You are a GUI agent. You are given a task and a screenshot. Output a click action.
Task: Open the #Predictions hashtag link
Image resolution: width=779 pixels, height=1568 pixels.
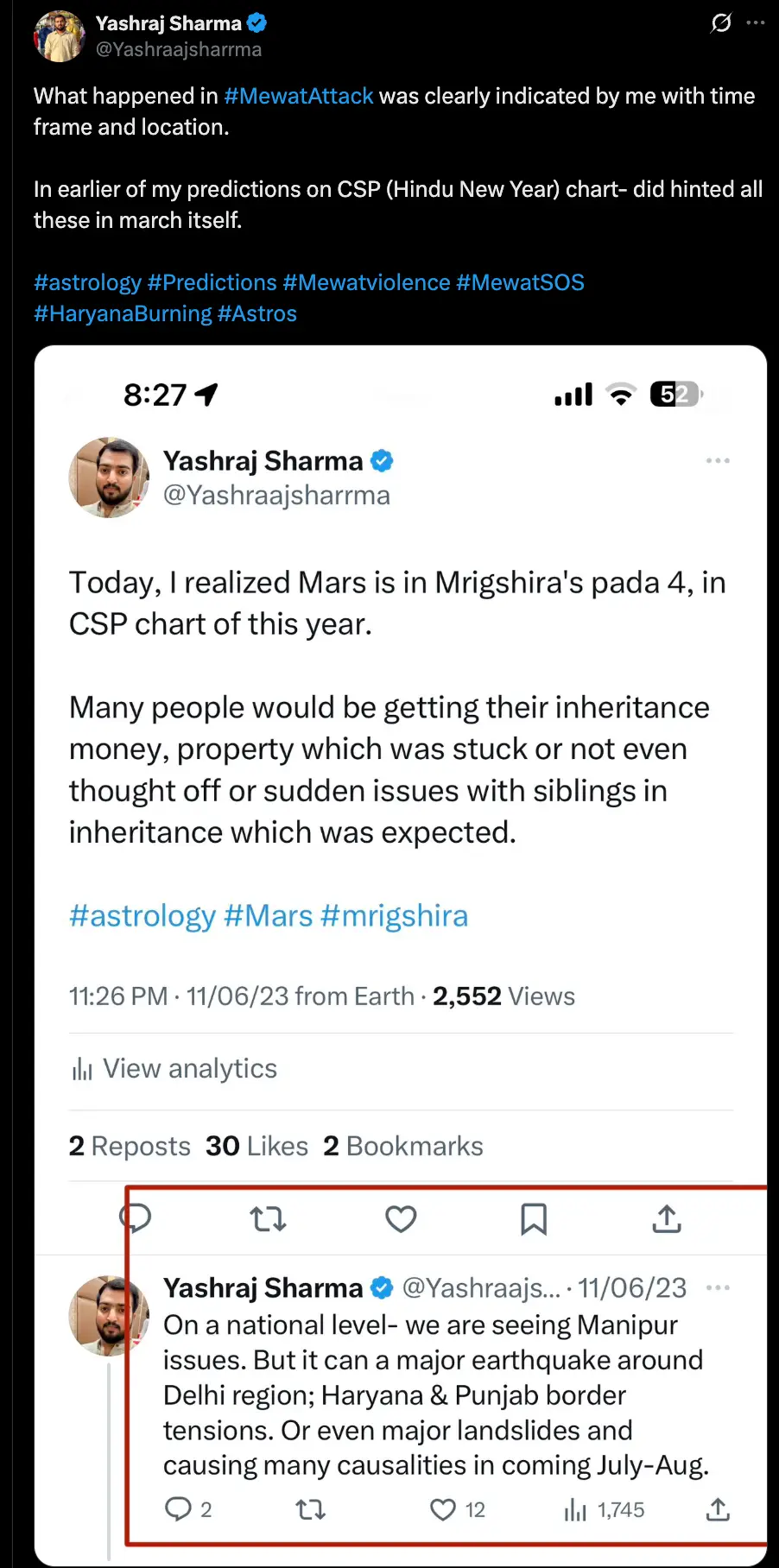212,282
